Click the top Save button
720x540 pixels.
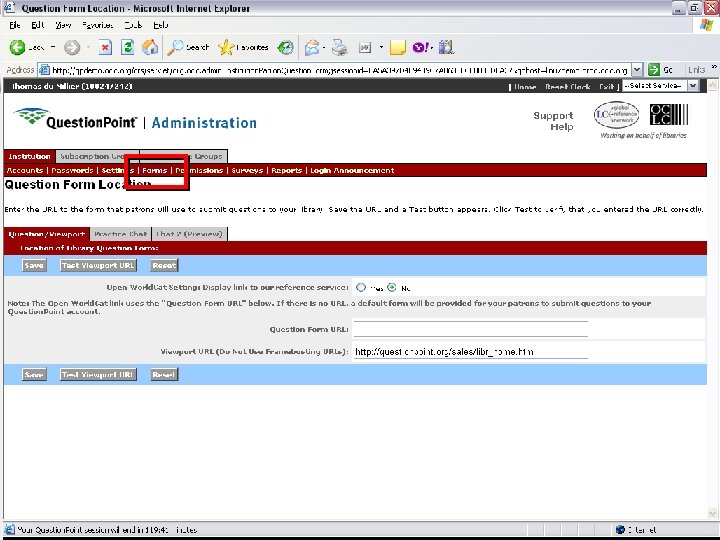pos(34,265)
